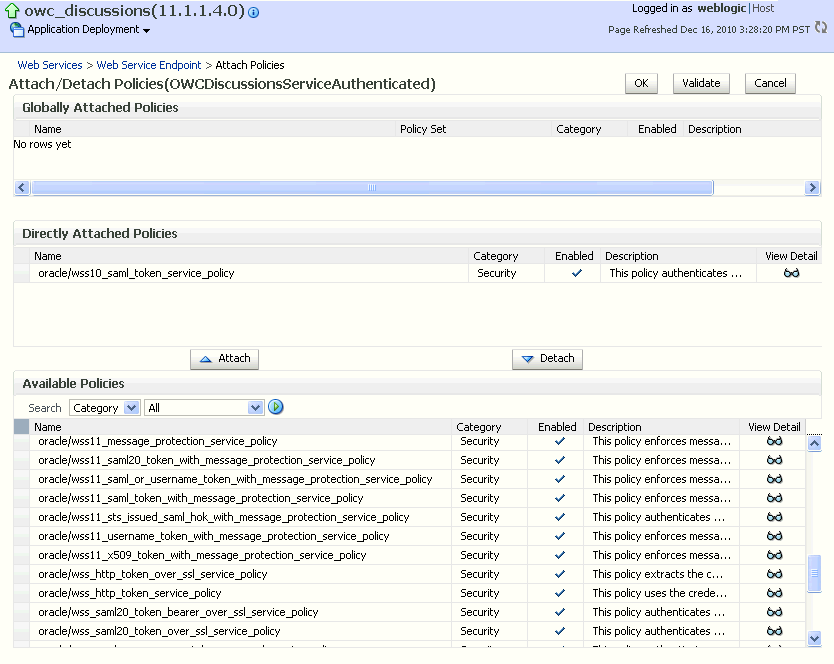The height and width of the screenshot is (664, 834).
Task: View detail glasses icon for wss_http_token_service_policy
Action: 774,593
